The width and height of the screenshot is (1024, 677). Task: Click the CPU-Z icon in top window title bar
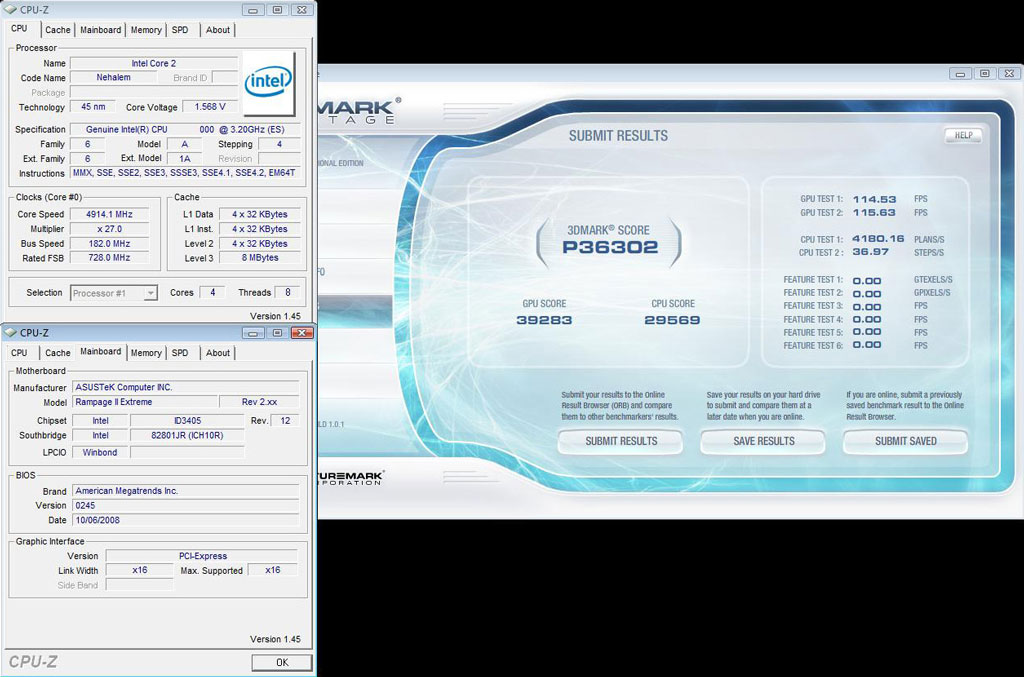pyautogui.click(x=10, y=10)
